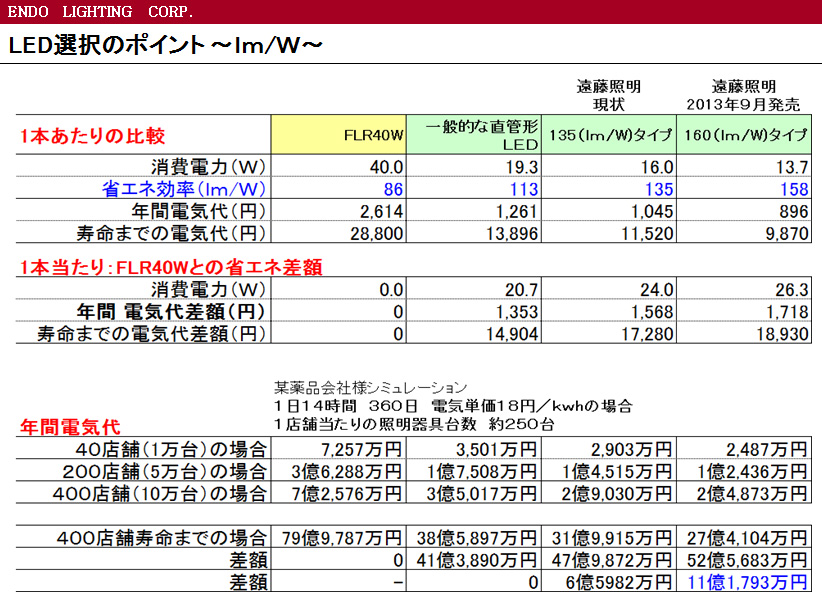The width and height of the screenshot is (822, 595).
Task: Select the 寿命までの電気代差額(円) row label
Action: [x=152, y=333]
